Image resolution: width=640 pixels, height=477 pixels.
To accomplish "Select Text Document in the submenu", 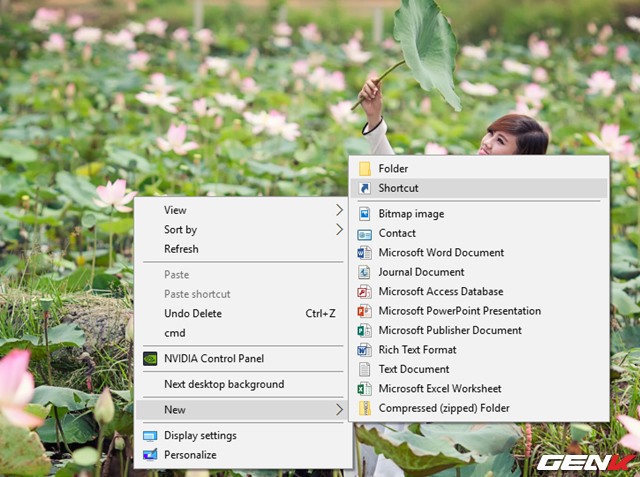I will (479, 369).
